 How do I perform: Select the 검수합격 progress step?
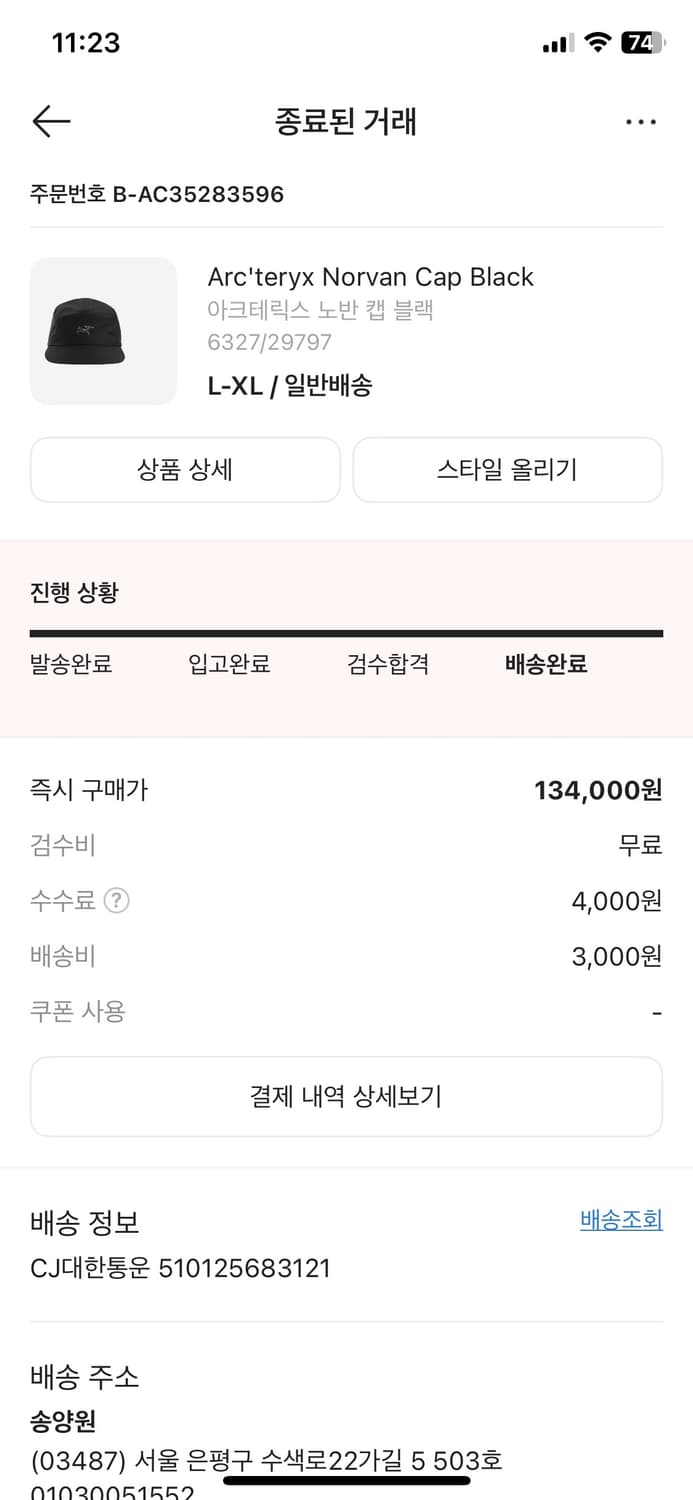(388, 664)
